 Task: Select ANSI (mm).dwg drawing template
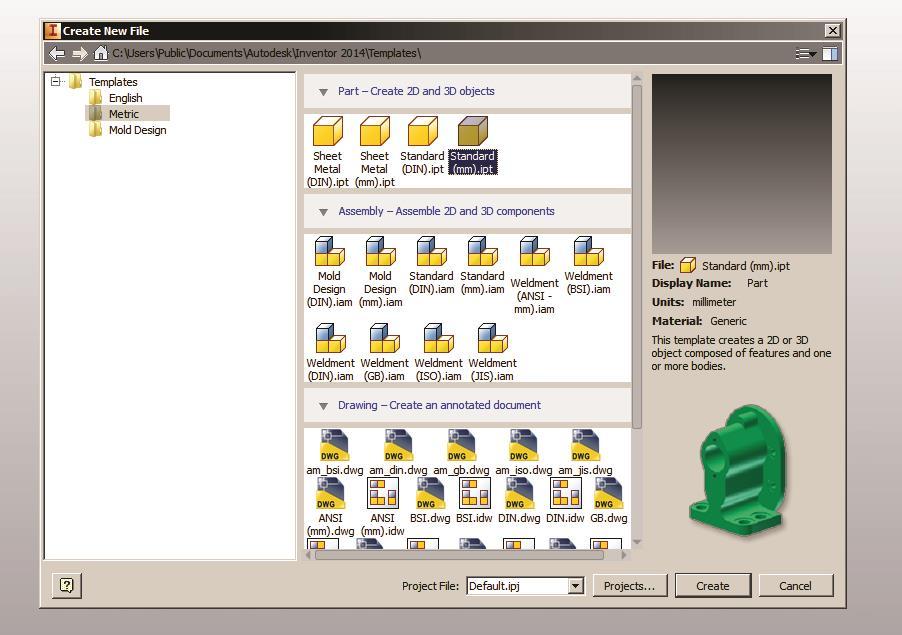pos(330,507)
